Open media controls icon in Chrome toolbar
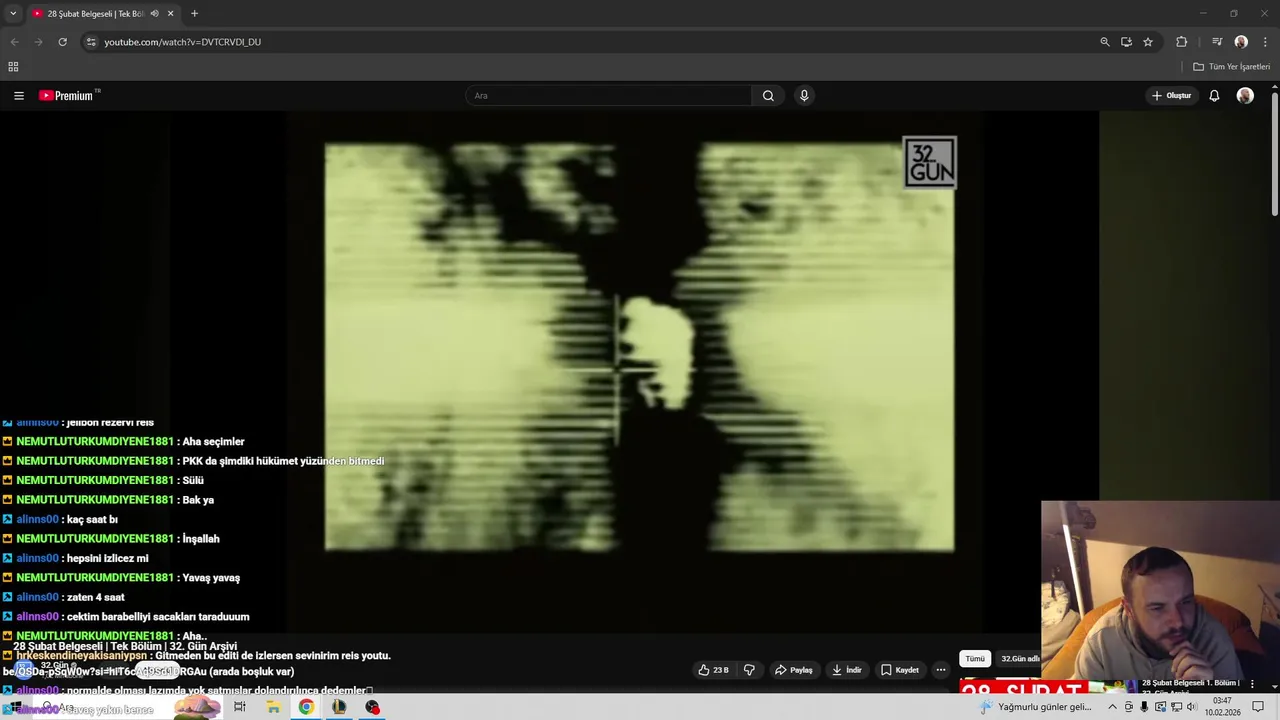The image size is (1280, 720). (x=1217, y=42)
